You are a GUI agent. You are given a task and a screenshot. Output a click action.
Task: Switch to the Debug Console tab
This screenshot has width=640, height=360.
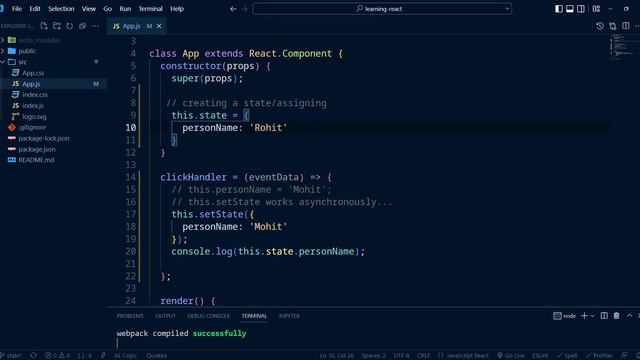[x=209, y=316]
